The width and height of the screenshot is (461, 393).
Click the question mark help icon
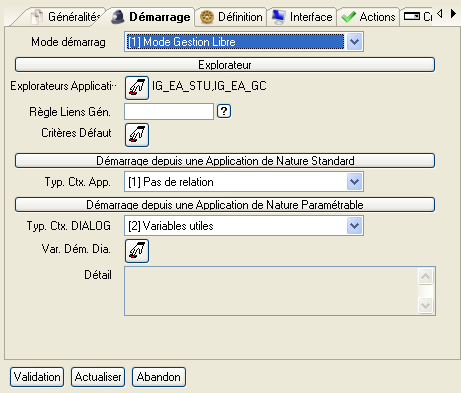pos(224,111)
